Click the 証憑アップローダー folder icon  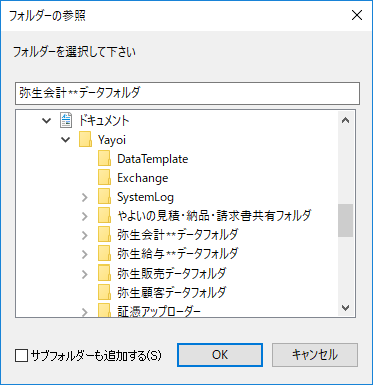104,310
